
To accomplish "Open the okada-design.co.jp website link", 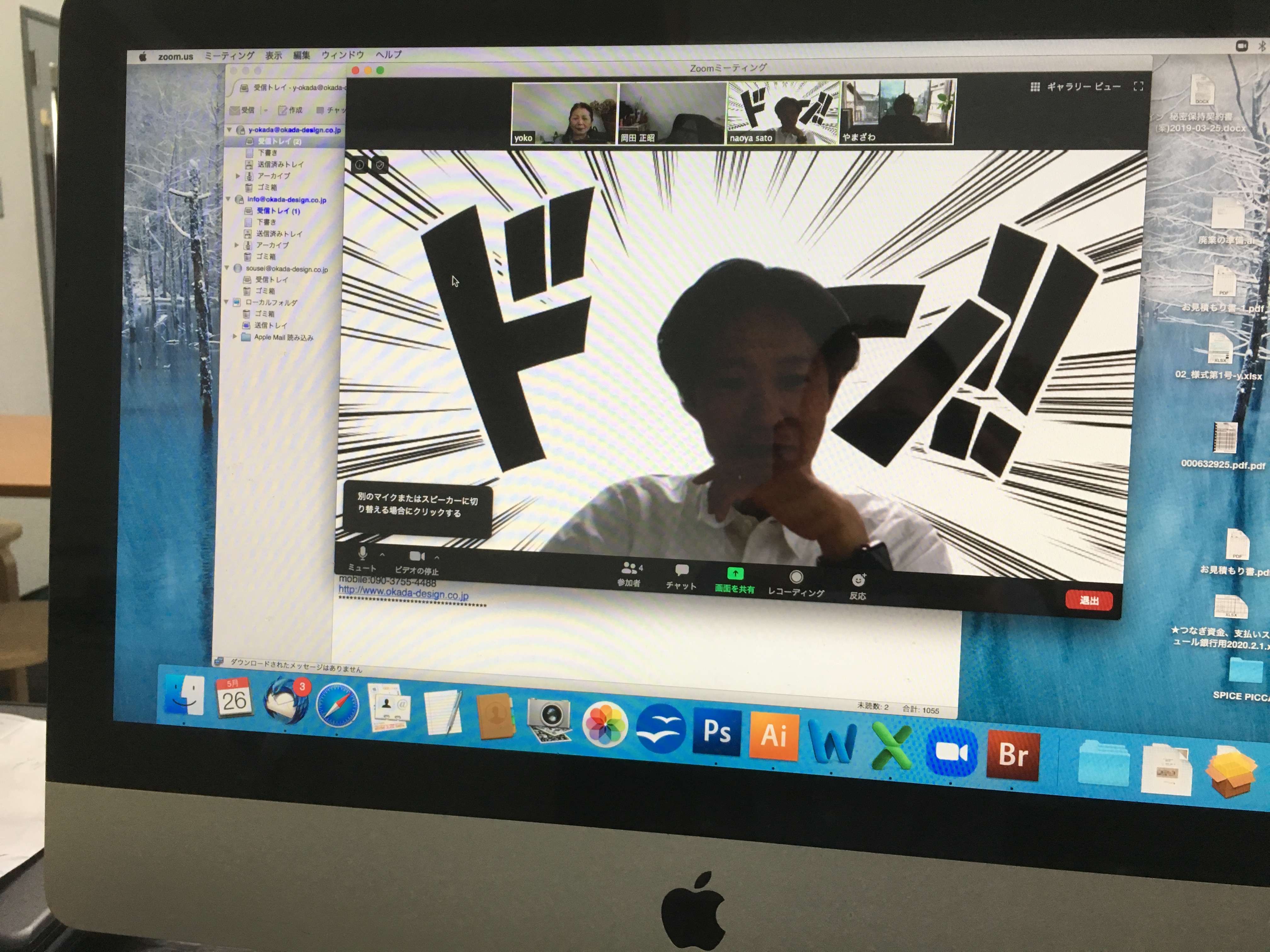I will (403, 592).
